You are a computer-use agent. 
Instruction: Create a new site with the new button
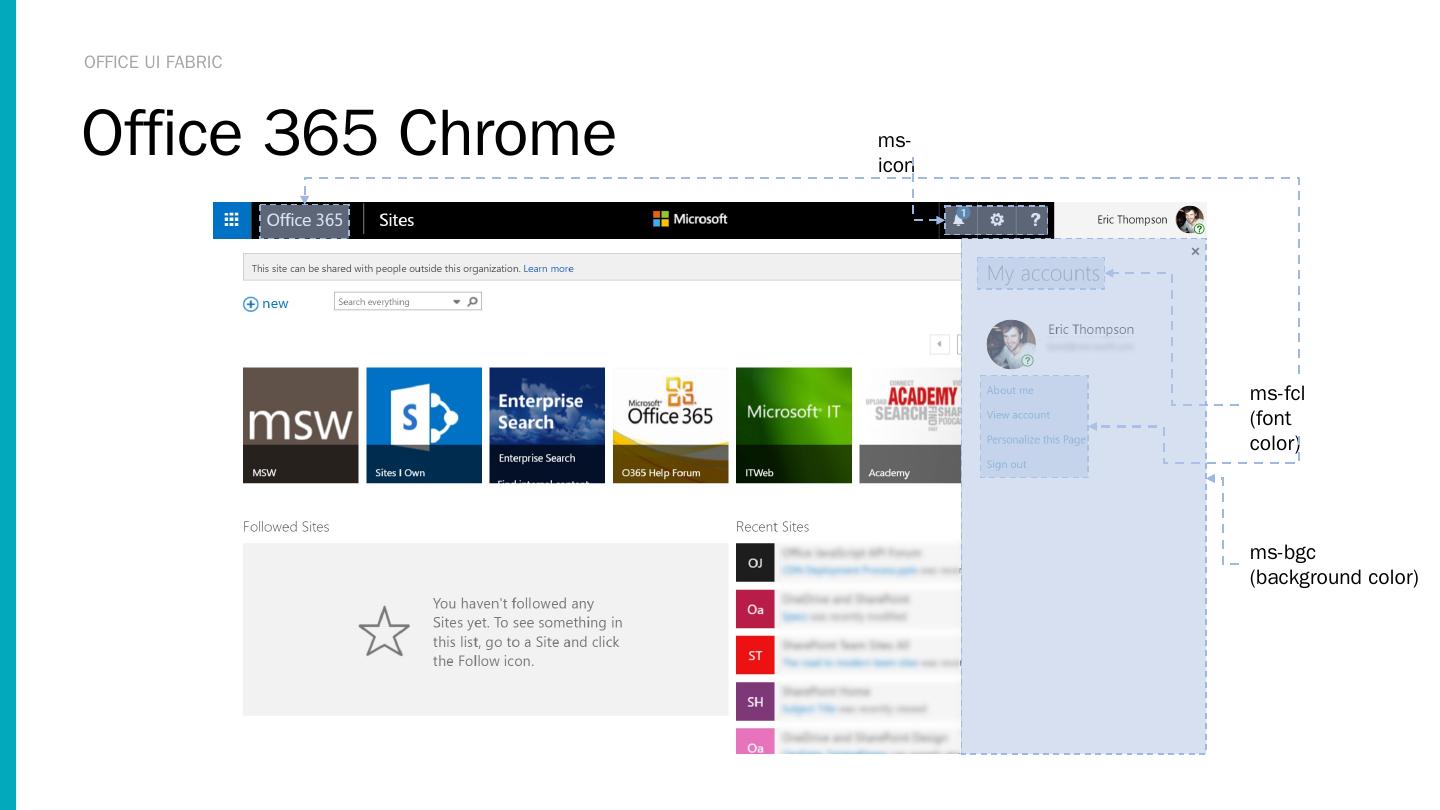[x=266, y=304]
